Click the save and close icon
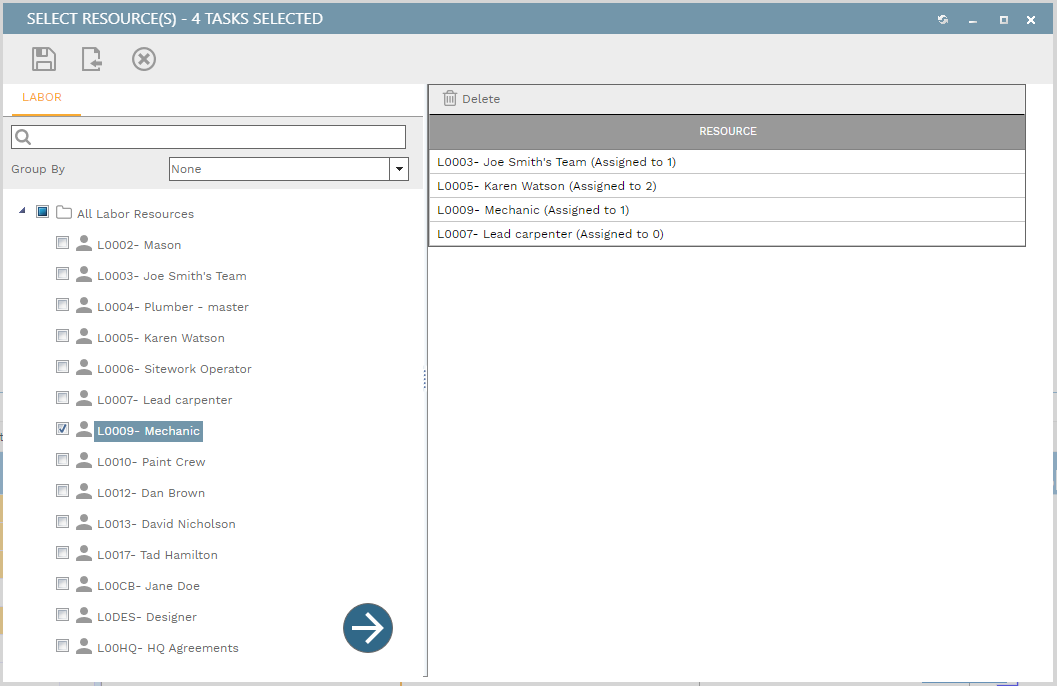Screen dimensions: 1057x686 pyautogui.click(x=93, y=60)
